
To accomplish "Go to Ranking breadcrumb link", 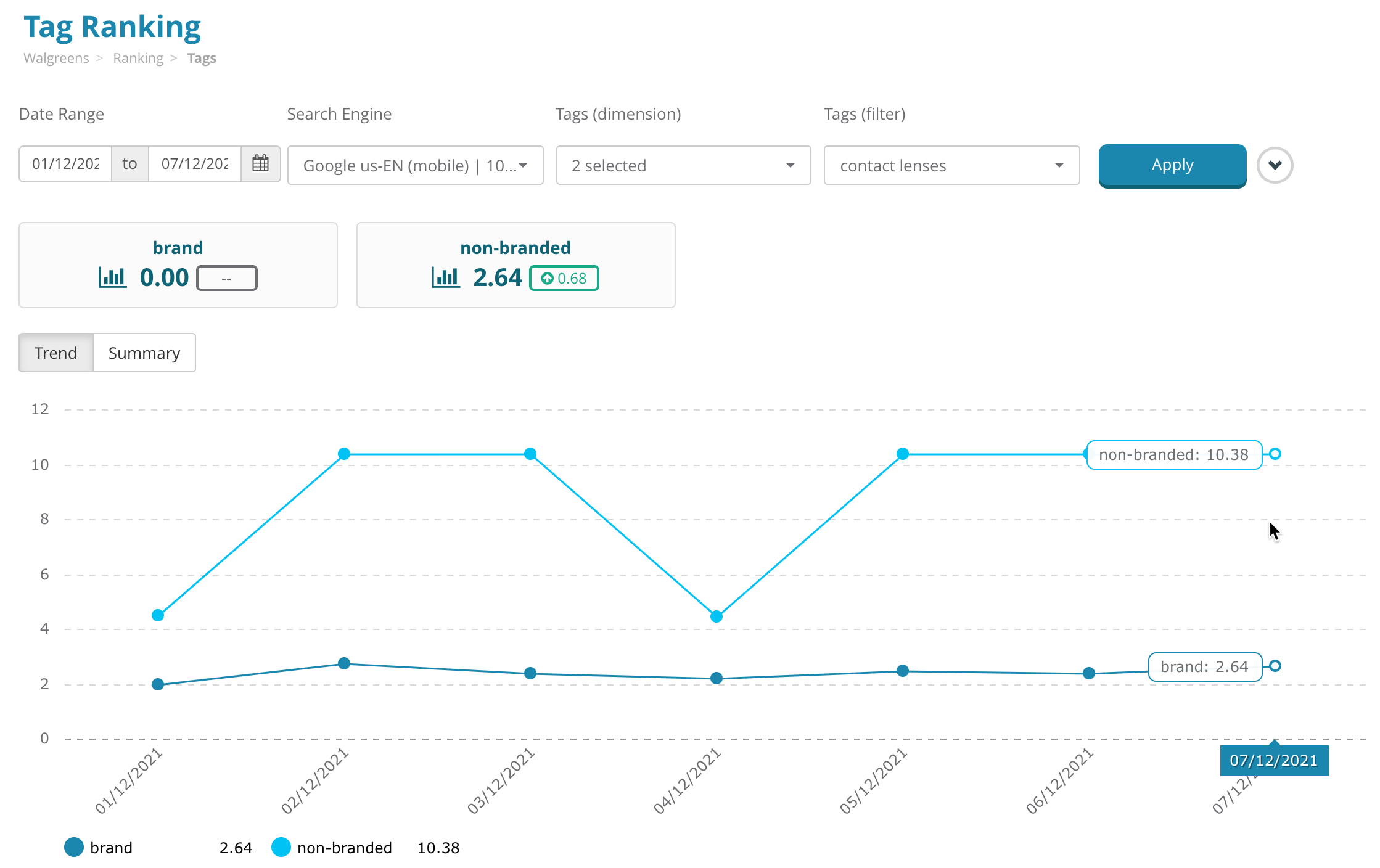I will pos(138,58).
